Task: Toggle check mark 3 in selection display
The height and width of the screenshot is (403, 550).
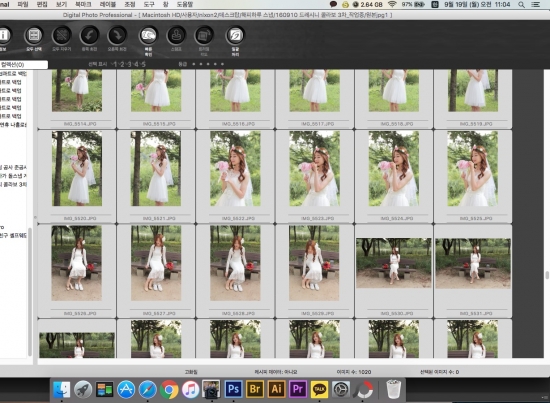Action: pos(129,64)
